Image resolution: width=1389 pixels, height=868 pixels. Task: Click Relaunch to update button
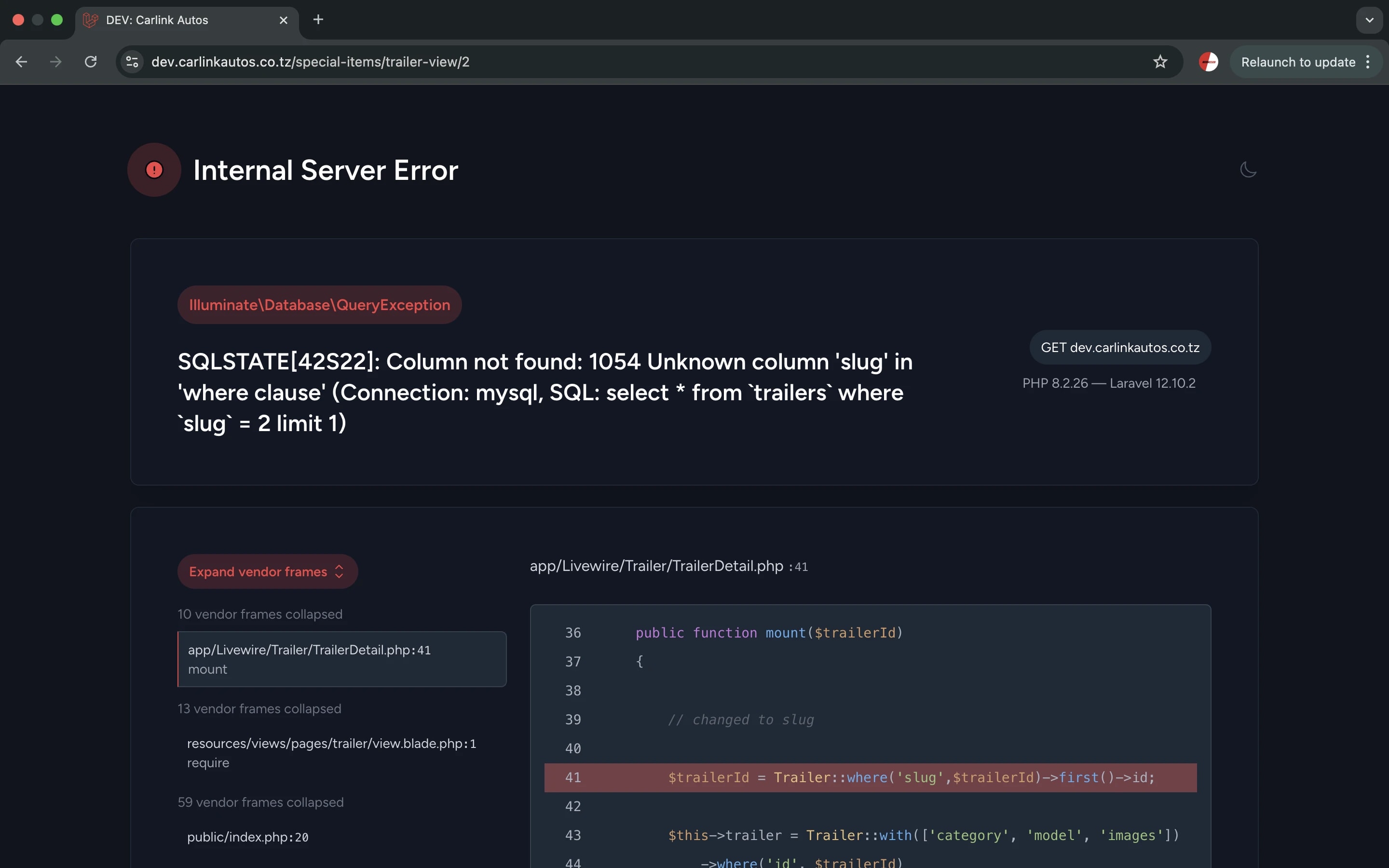1297,62
